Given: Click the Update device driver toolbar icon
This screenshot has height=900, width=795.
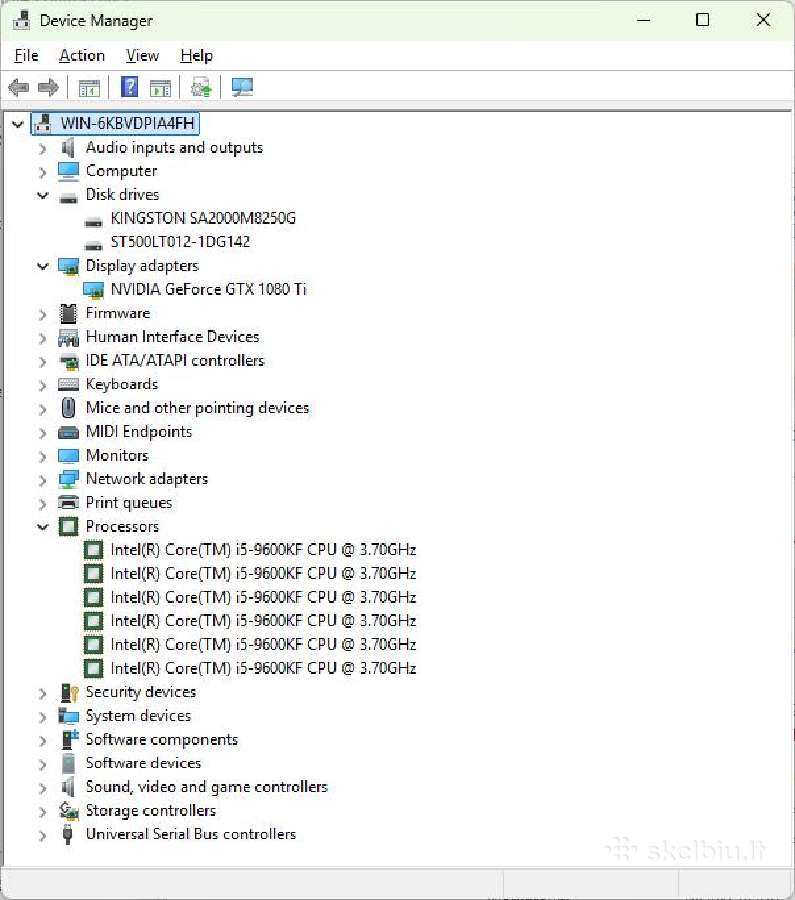Looking at the screenshot, I should pyautogui.click(x=201, y=87).
